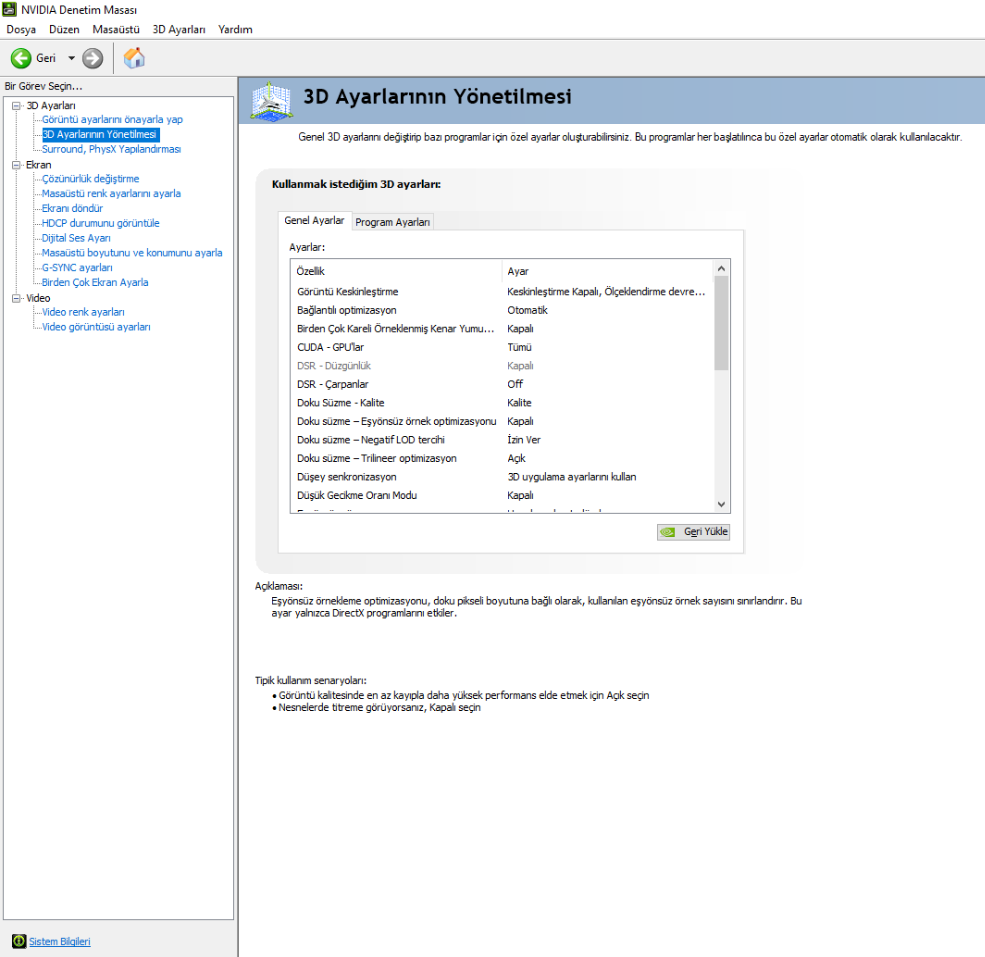Screen dimensions: 985x957
Task: Open the 3D Ayarları menu
Action: (x=178, y=30)
